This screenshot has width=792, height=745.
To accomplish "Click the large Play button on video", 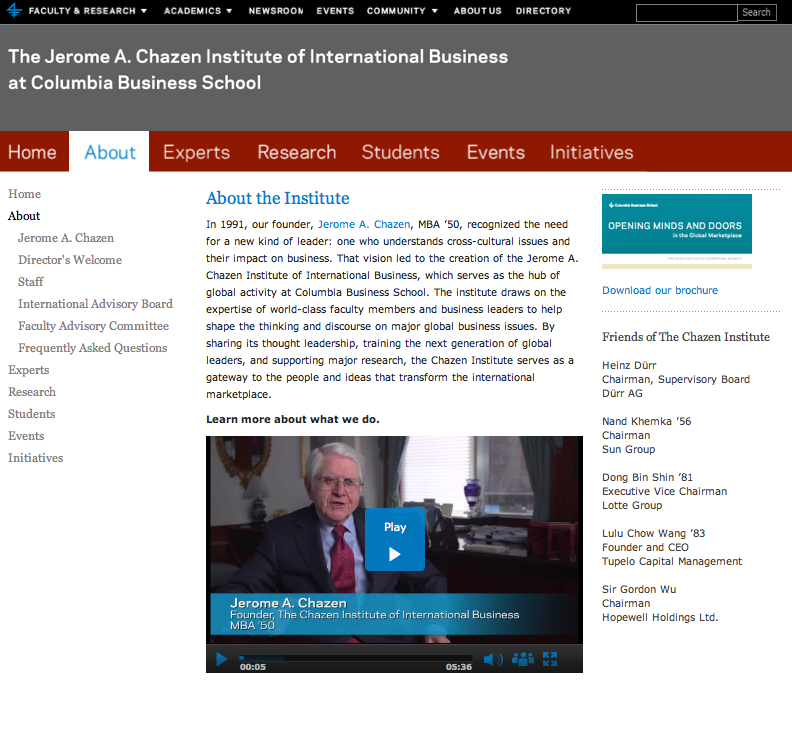I will 394,540.
